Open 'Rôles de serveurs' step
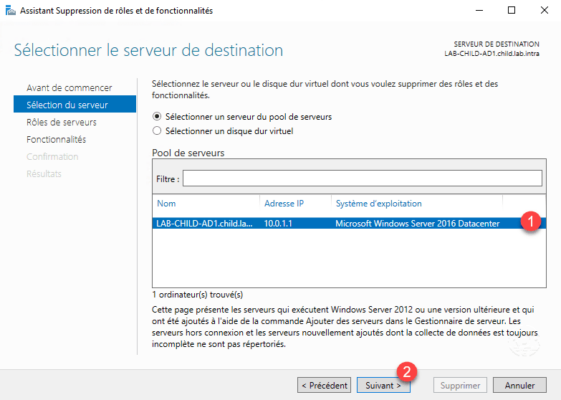The height and width of the screenshot is (400, 561). click(x=61, y=122)
